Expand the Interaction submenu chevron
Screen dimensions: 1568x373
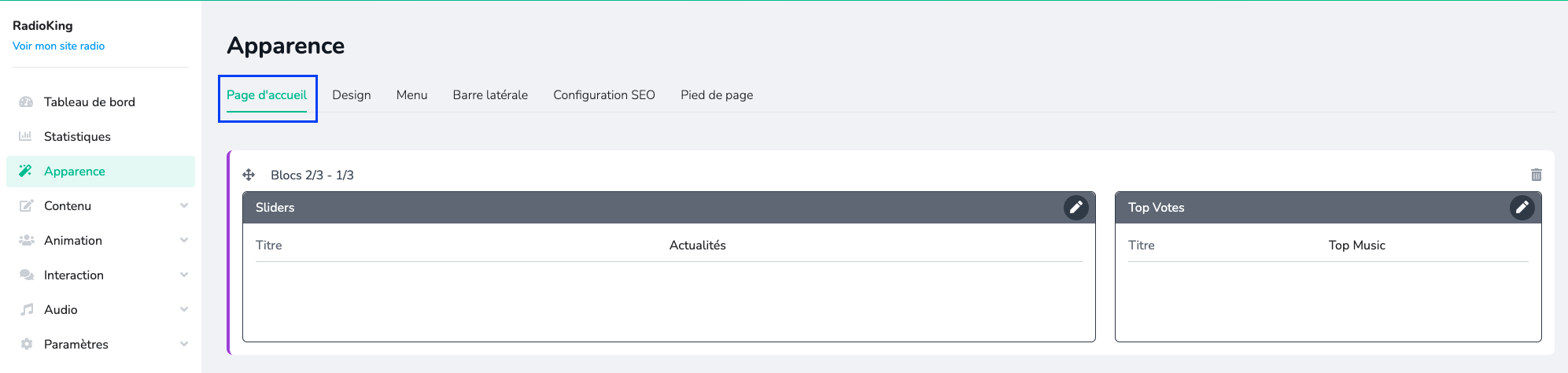[184, 275]
